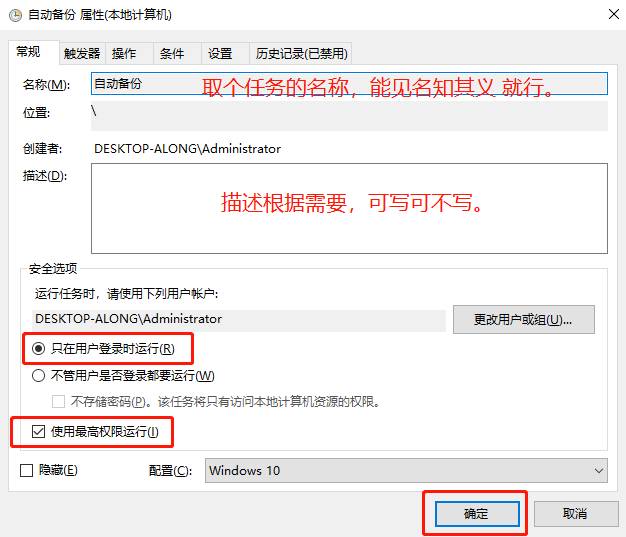Click inside the 描述 text area

point(349,208)
